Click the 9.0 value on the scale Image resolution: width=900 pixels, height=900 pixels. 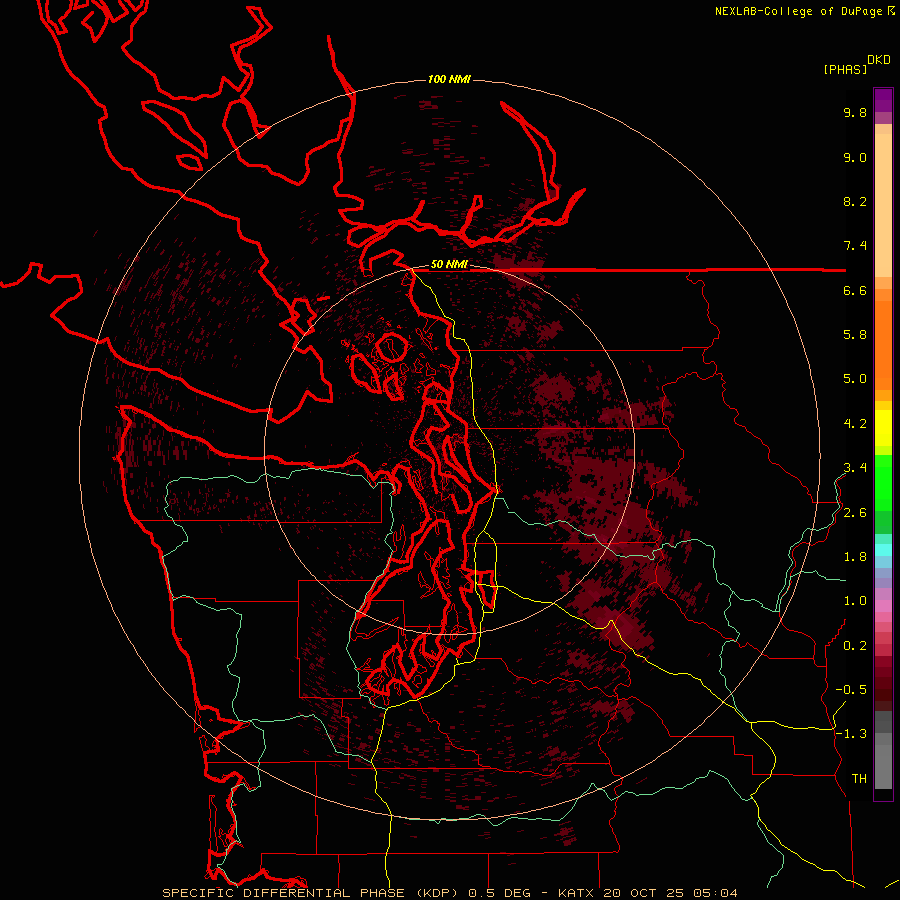click(855, 157)
